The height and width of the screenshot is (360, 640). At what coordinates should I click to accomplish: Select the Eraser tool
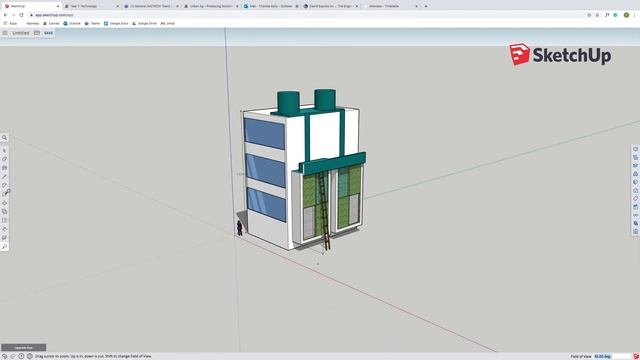[x=4, y=159]
